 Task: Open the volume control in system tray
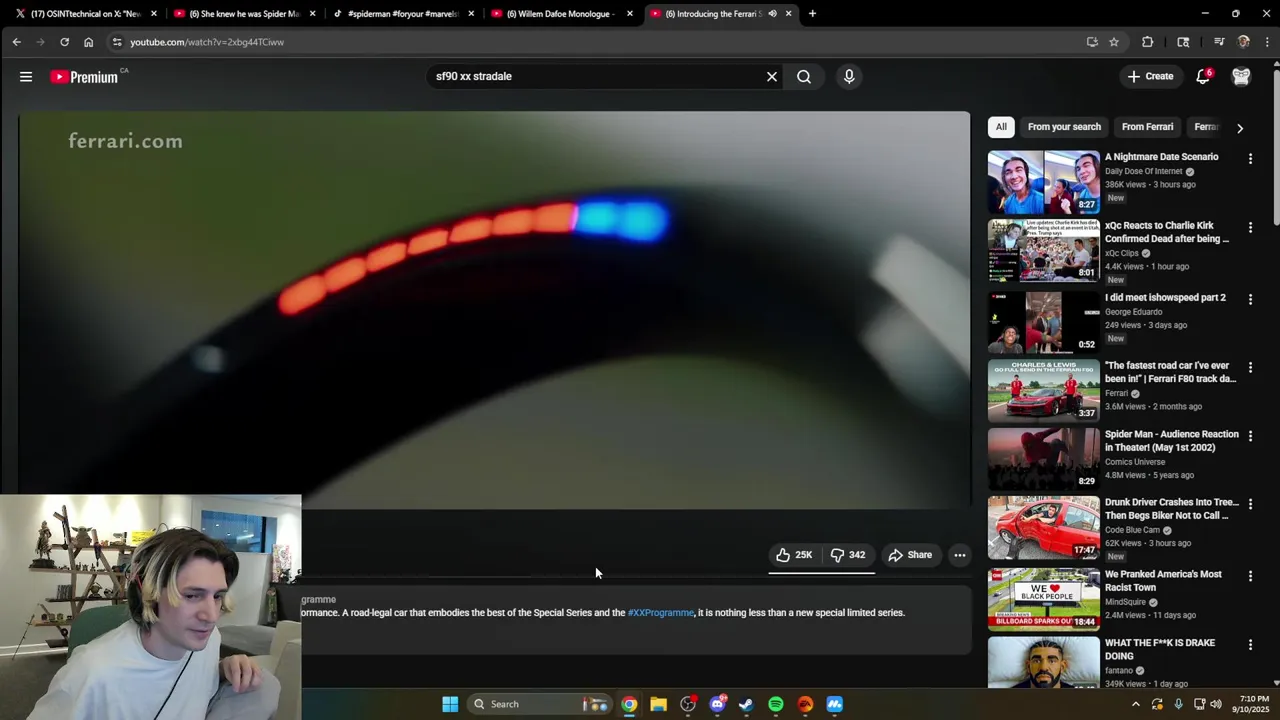coord(1216,704)
